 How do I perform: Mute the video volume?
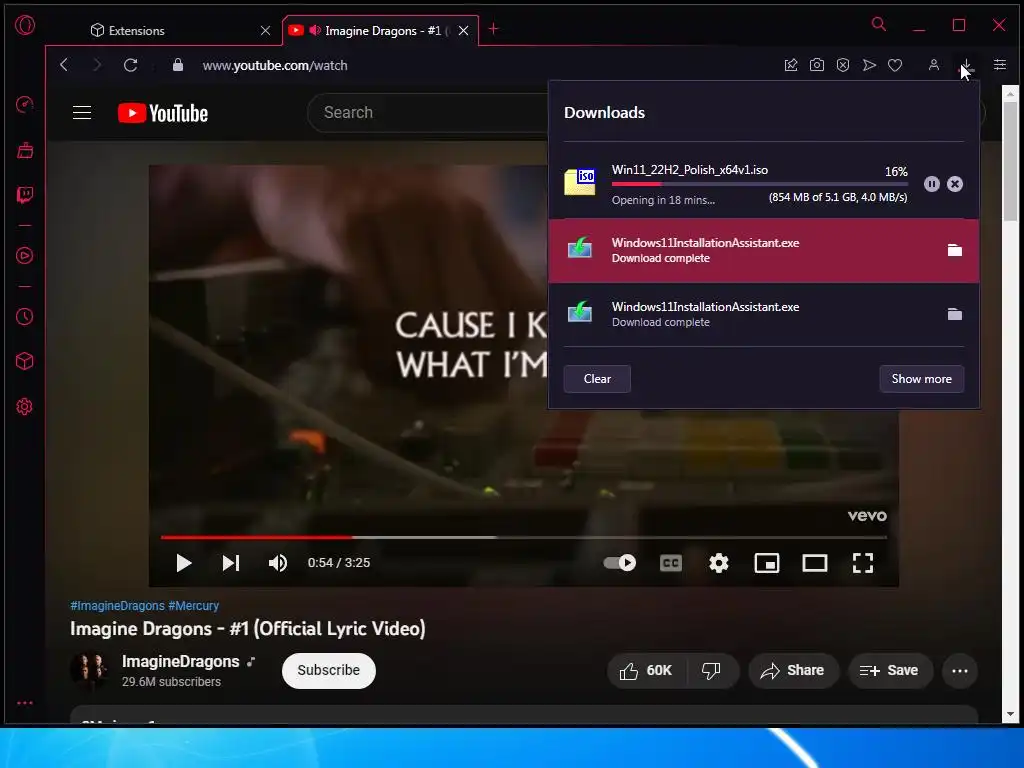tap(278, 563)
